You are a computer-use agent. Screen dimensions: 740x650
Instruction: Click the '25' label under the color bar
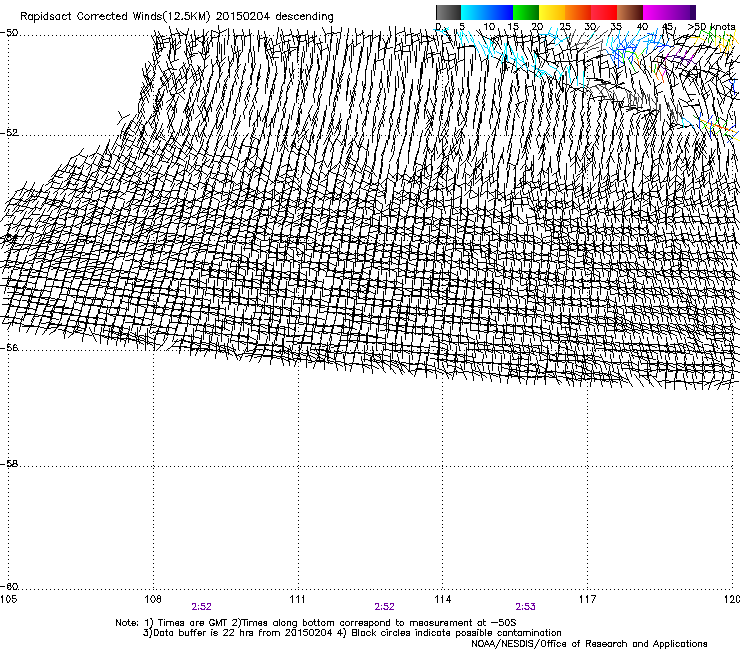pos(565,26)
